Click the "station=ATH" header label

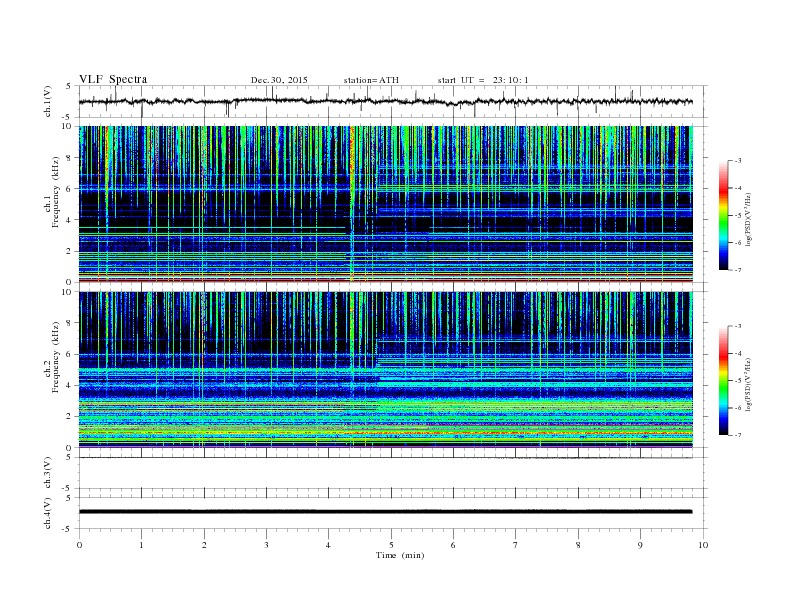(371, 80)
